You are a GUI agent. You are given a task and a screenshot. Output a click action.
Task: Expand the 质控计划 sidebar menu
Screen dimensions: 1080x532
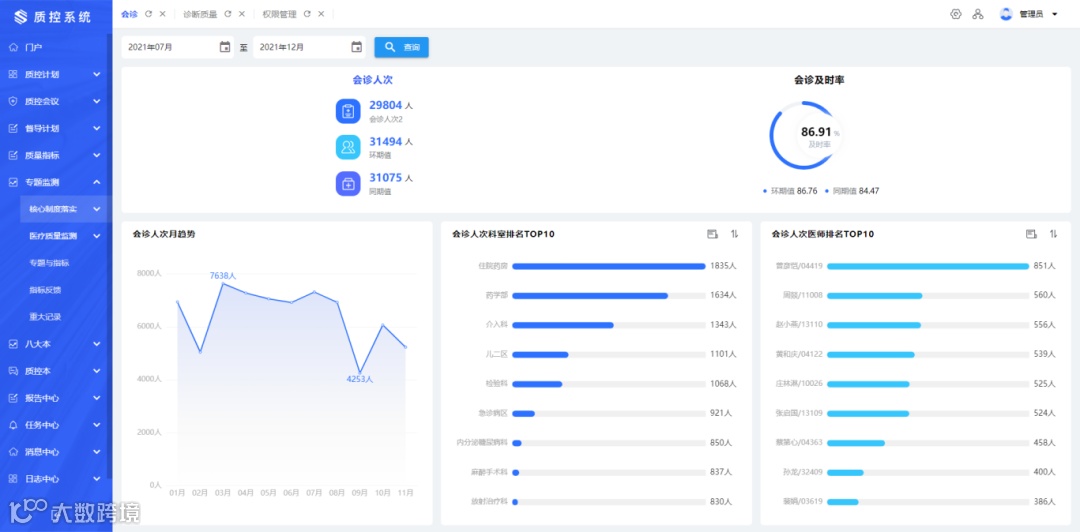coord(55,74)
